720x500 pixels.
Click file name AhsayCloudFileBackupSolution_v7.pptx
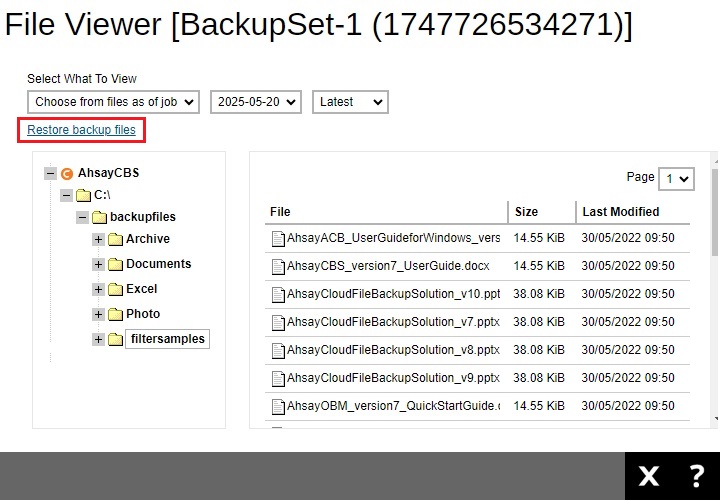pyautogui.click(x=394, y=322)
